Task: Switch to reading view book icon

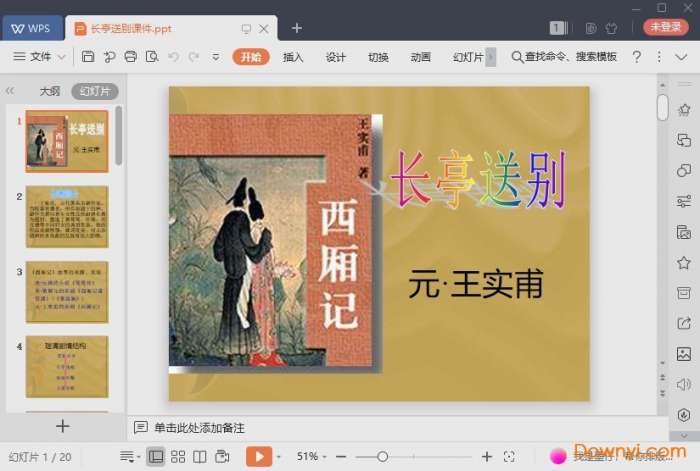Action: pos(200,456)
